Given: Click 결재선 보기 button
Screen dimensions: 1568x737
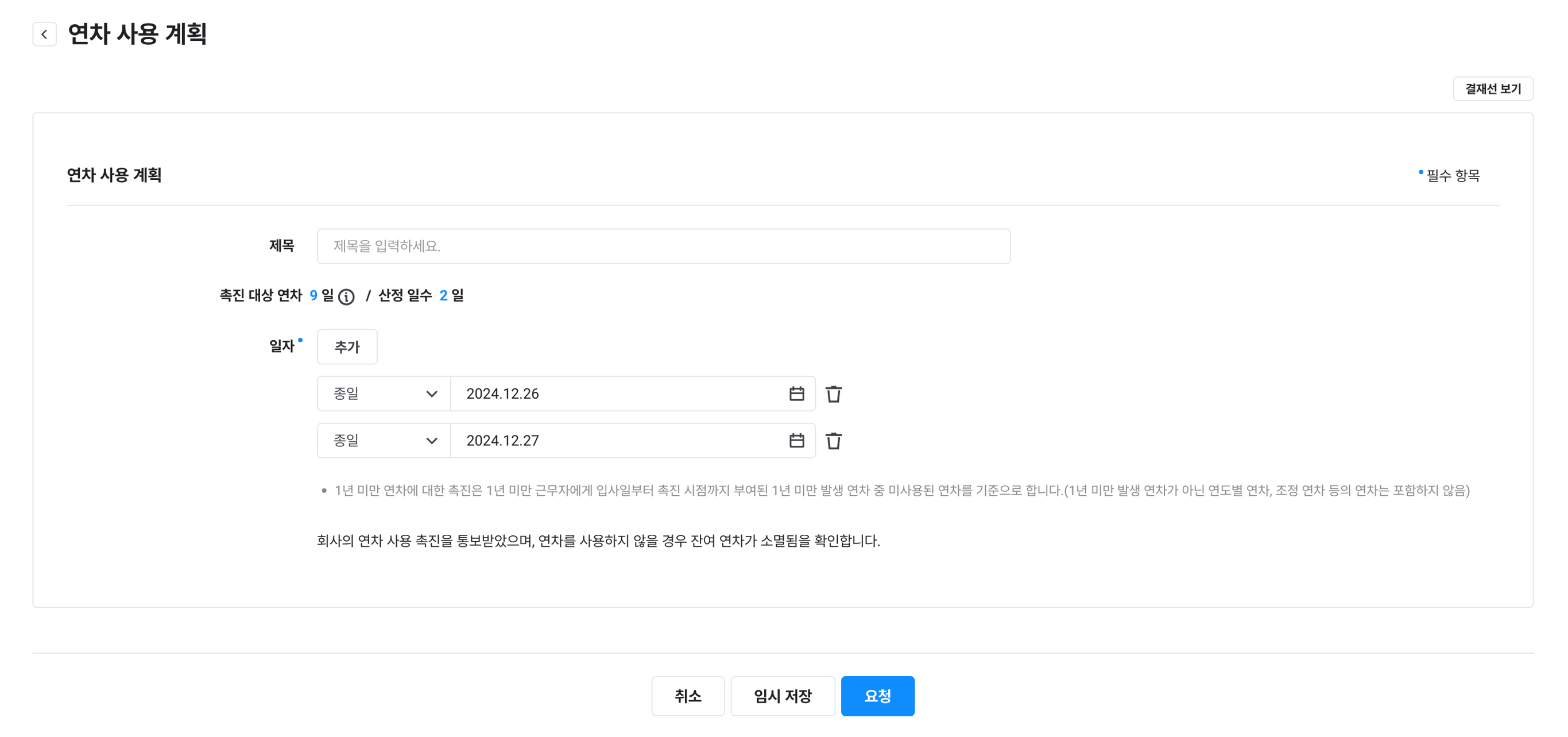Looking at the screenshot, I should tap(1493, 89).
